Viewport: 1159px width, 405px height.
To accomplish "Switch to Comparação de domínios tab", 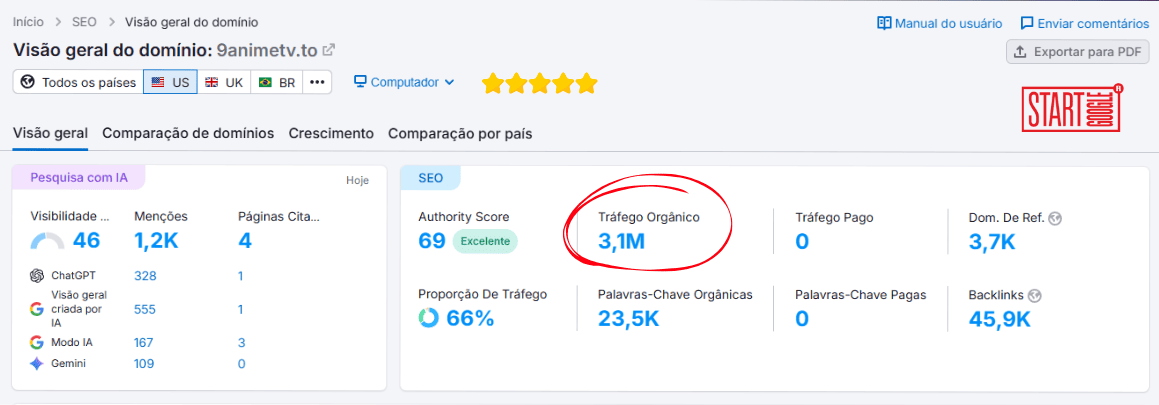I will pos(188,133).
